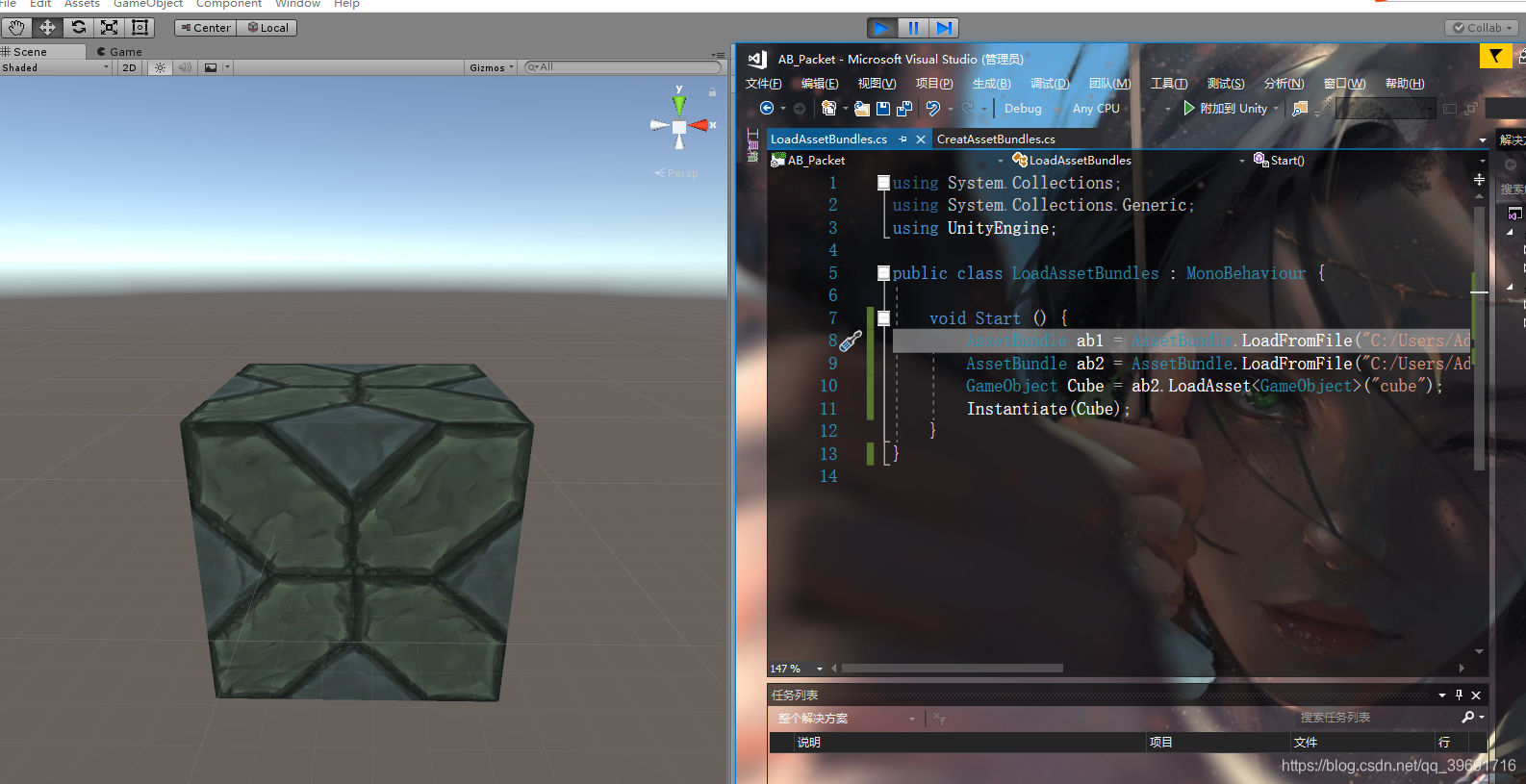This screenshot has height=784, width=1526.
Task: Collapse the LoadAssetBundles class block
Action: [883, 273]
